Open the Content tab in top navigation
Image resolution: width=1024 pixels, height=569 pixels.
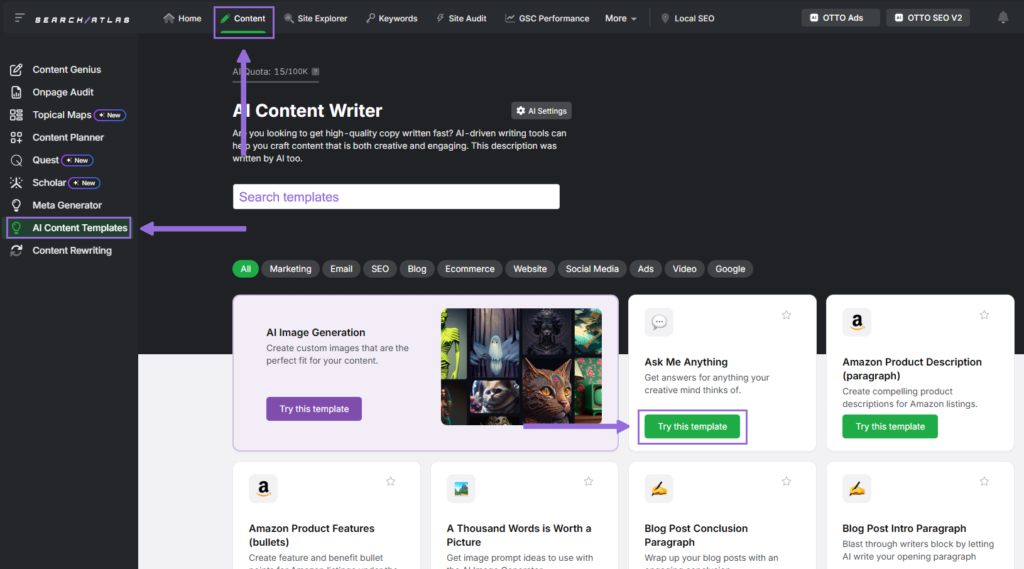tap(243, 18)
